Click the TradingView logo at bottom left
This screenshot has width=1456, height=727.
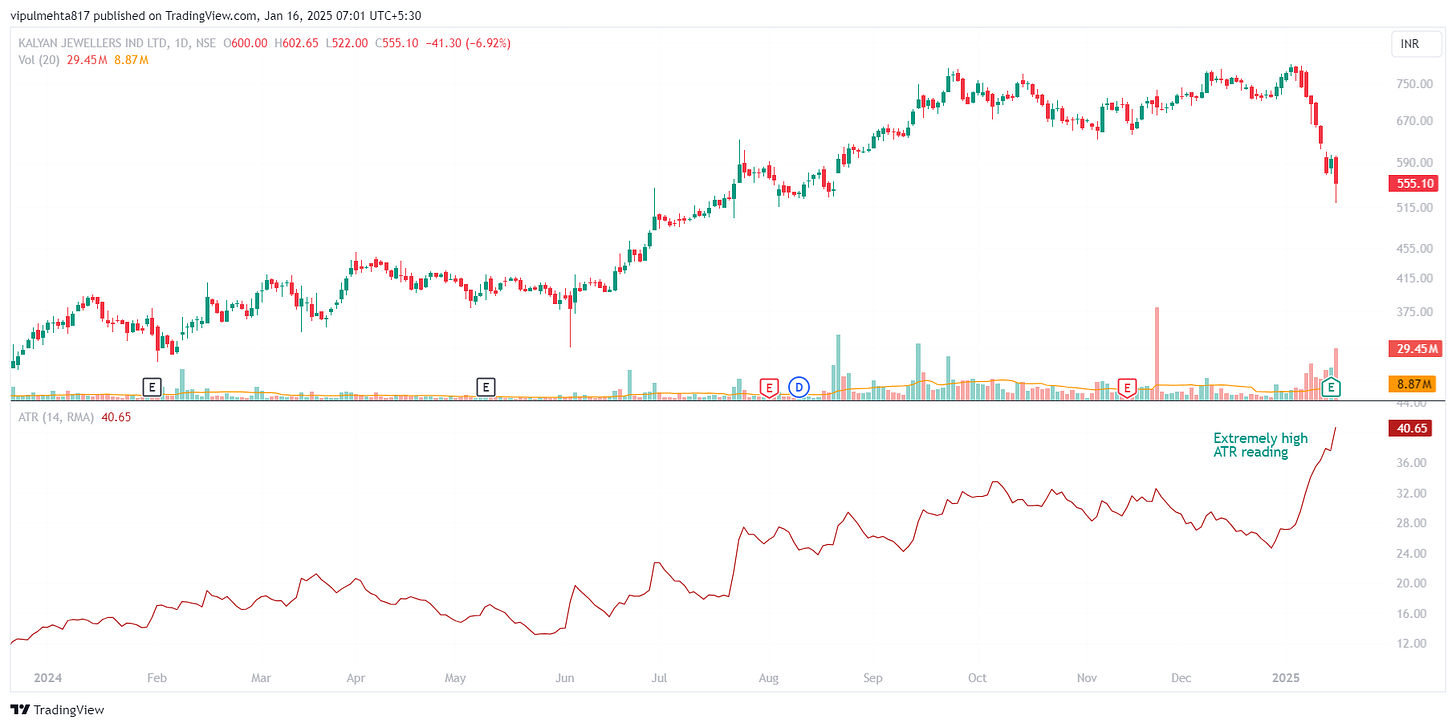click(x=59, y=710)
